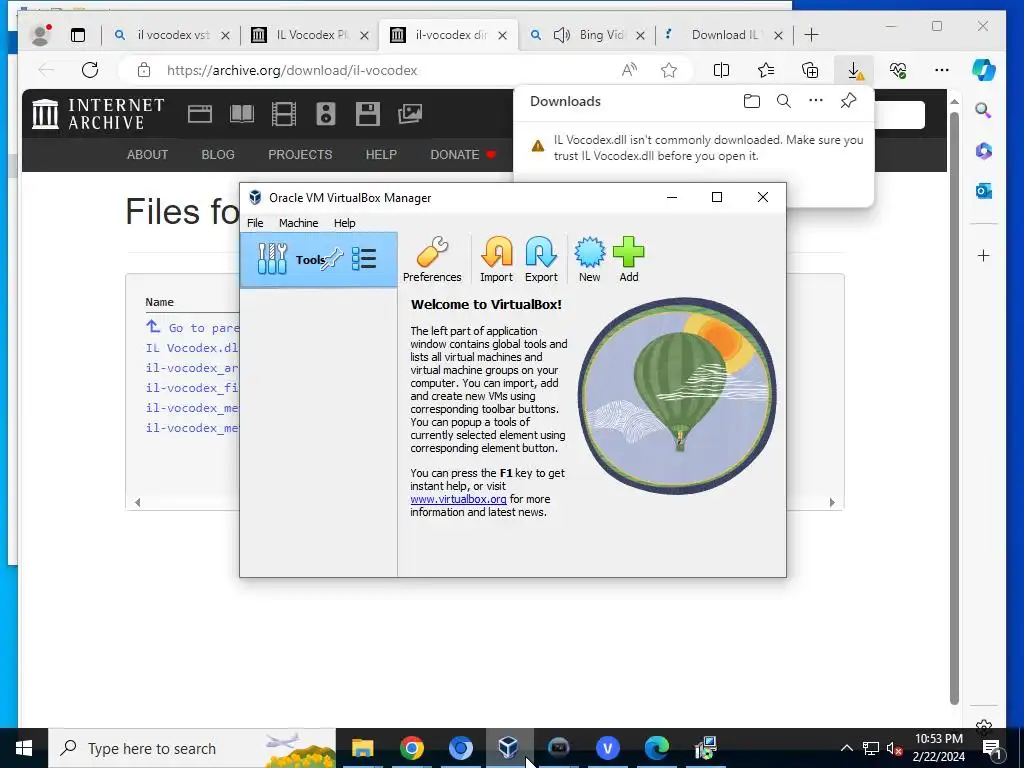Click Internet Archive logo
Viewport: 1024px width, 768px height.
point(98,114)
